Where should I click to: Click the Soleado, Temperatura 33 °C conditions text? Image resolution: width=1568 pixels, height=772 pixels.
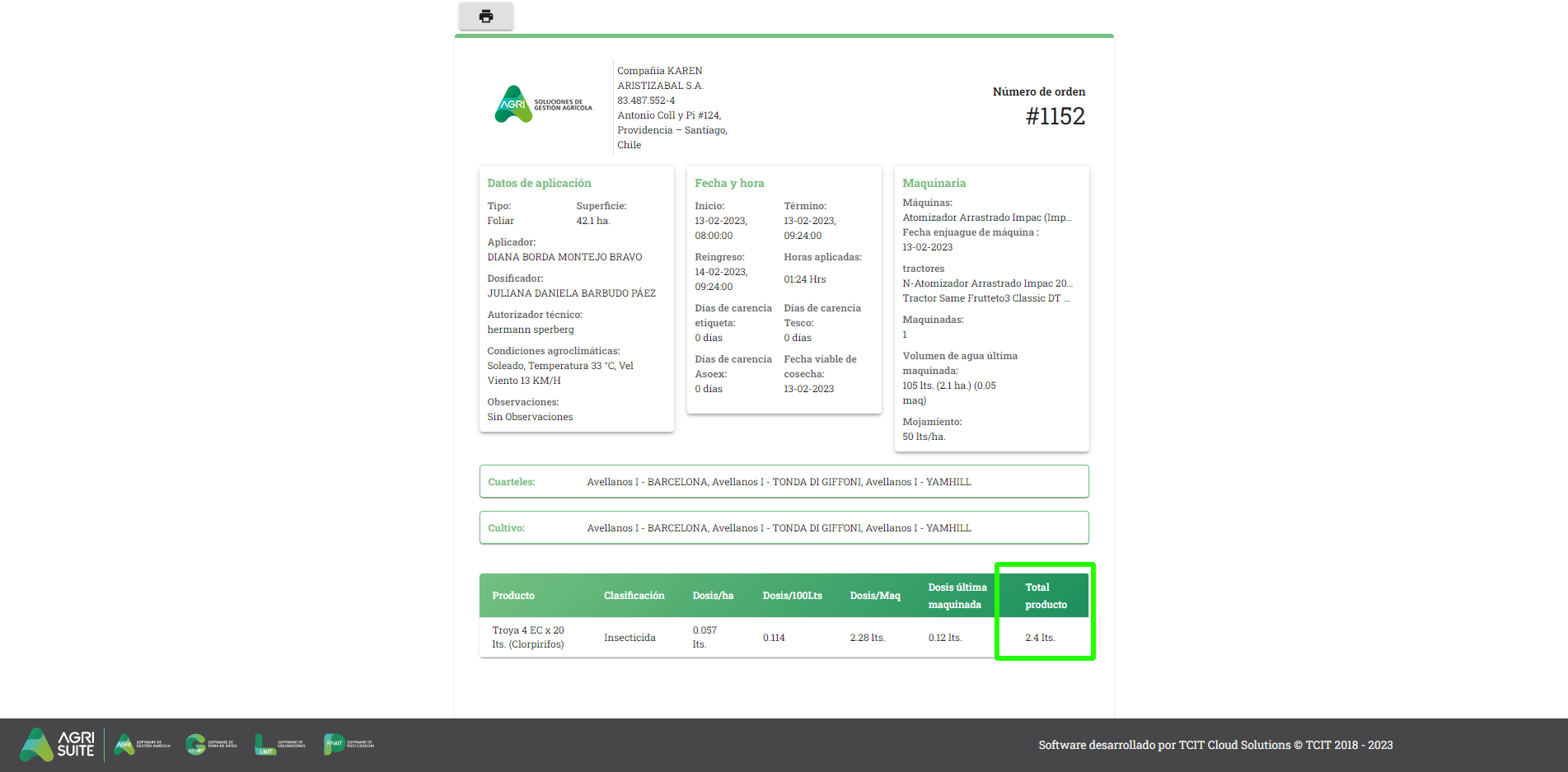pyautogui.click(x=560, y=373)
